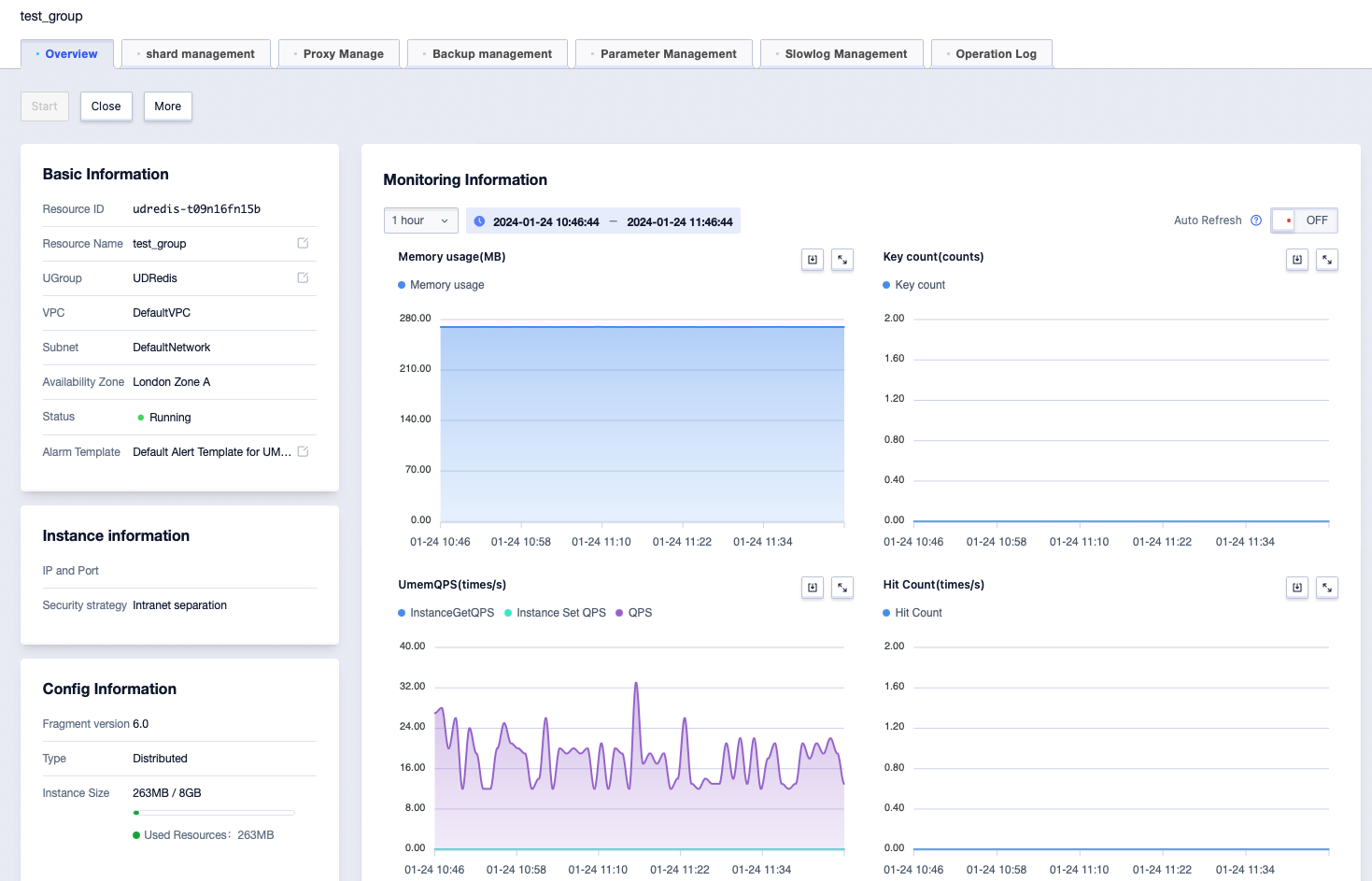The image size is (1372, 881).
Task: Click the Default Alert Template text
Action: pyautogui.click(x=212, y=452)
